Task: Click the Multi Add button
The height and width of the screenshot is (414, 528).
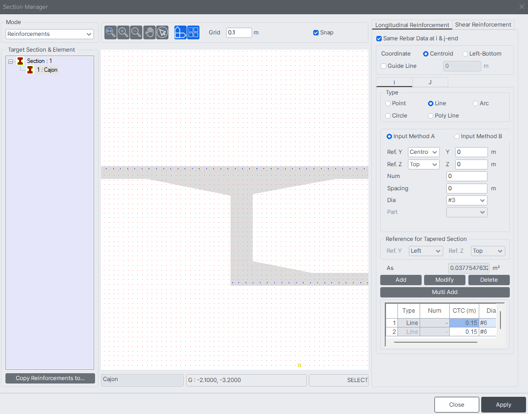Action: click(x=445, y=292)
